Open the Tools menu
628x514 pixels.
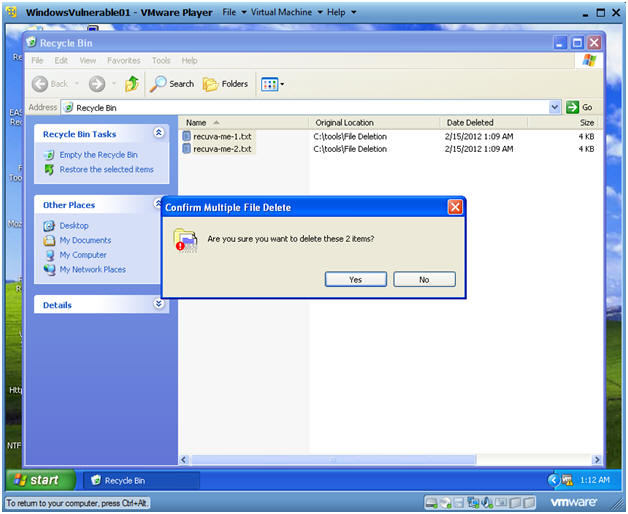[161, 60]
